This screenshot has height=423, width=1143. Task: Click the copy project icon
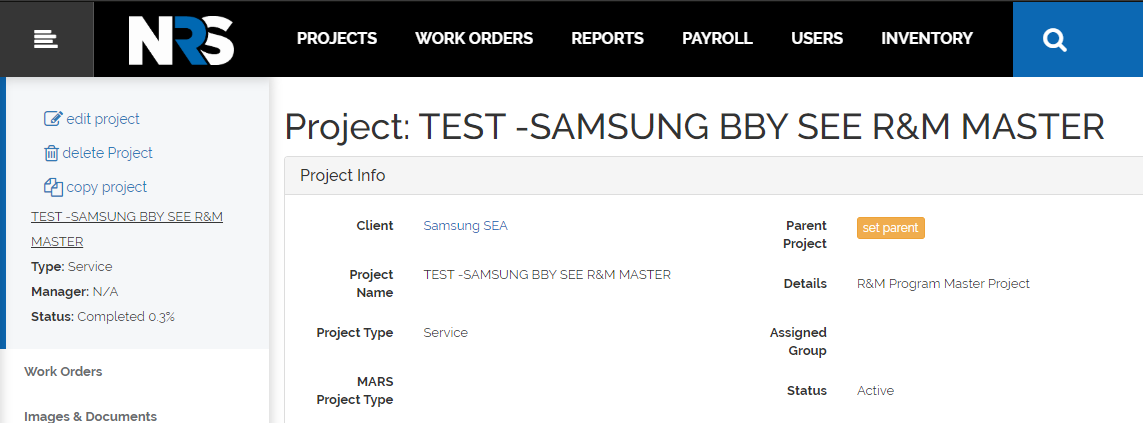click(x=53, y=187)
